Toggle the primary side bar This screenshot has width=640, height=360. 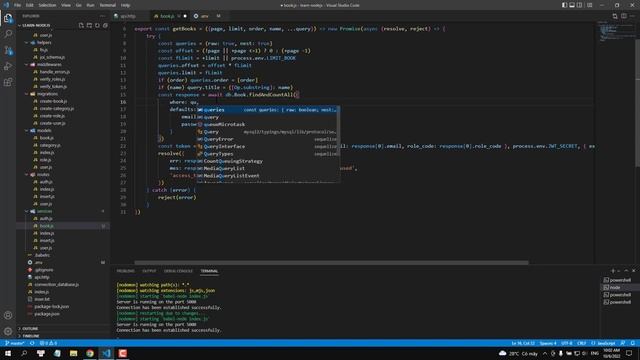(x=564, y=5)
